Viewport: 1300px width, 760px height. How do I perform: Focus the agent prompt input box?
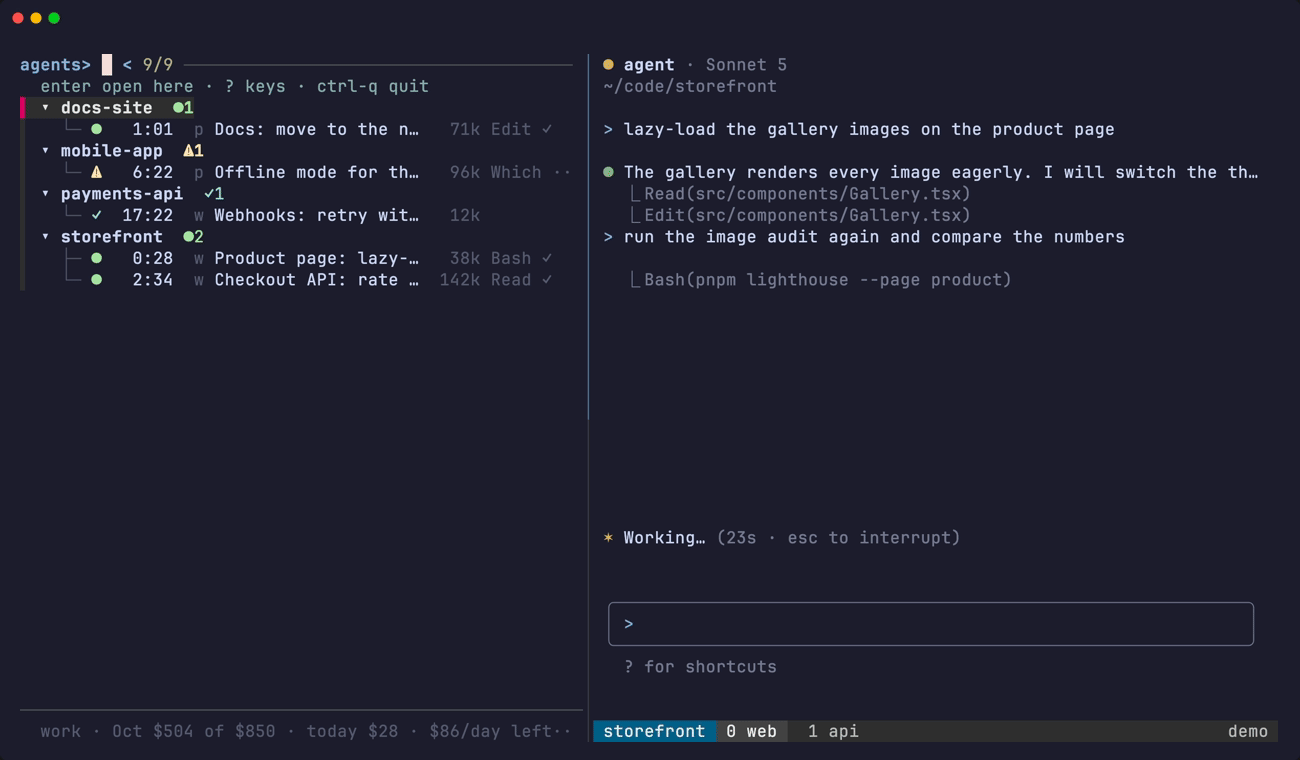pyautogui.click(x=931, y=624)
